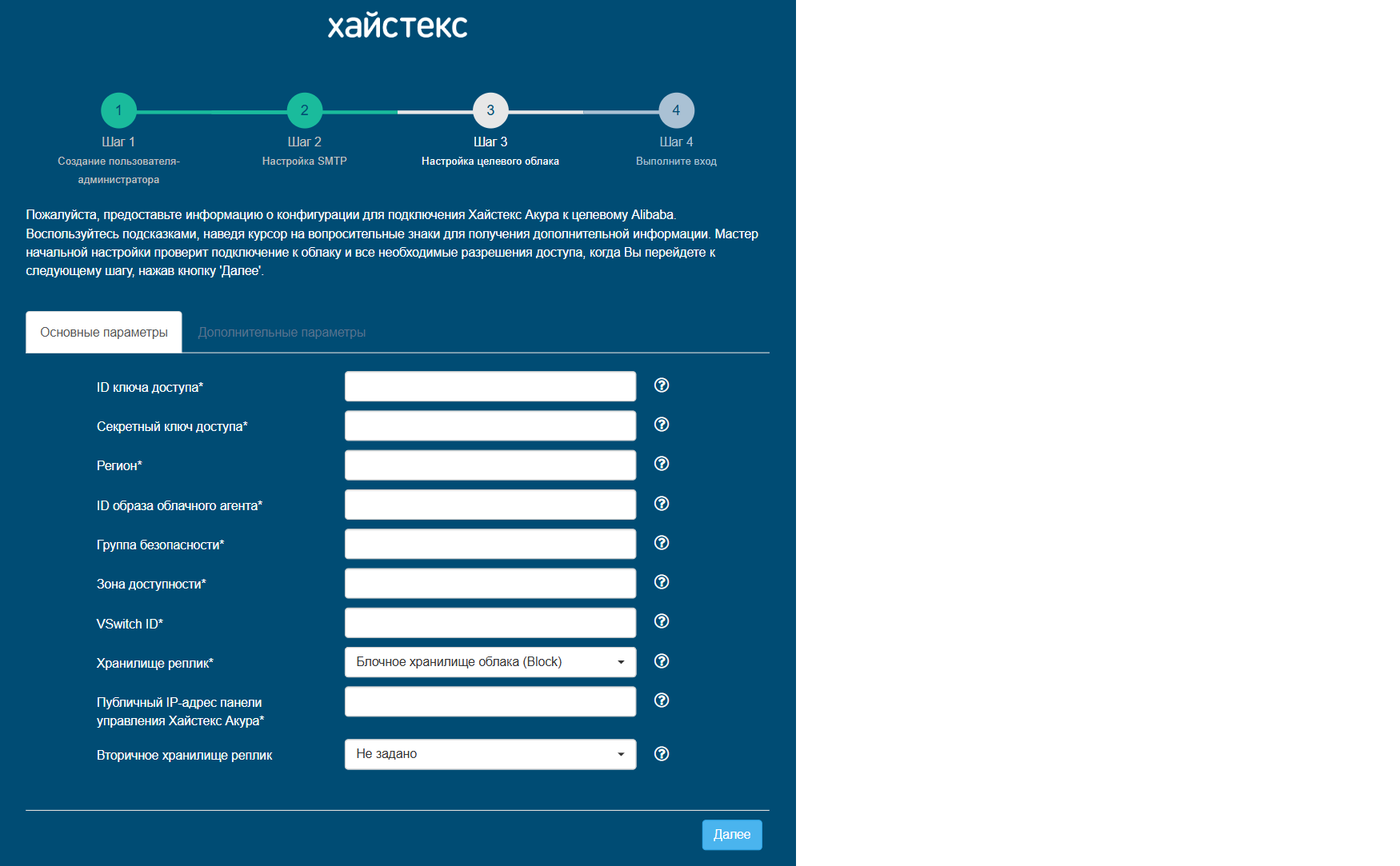This screenshot has width=1400, height=866.
Task: Click help icon beside Регион field
Action: 662,464
